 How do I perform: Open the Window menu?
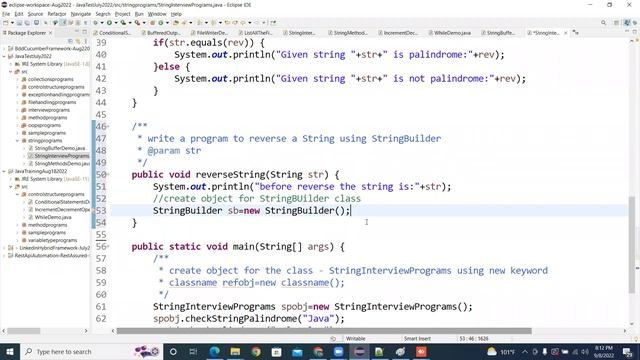[157, 14]
